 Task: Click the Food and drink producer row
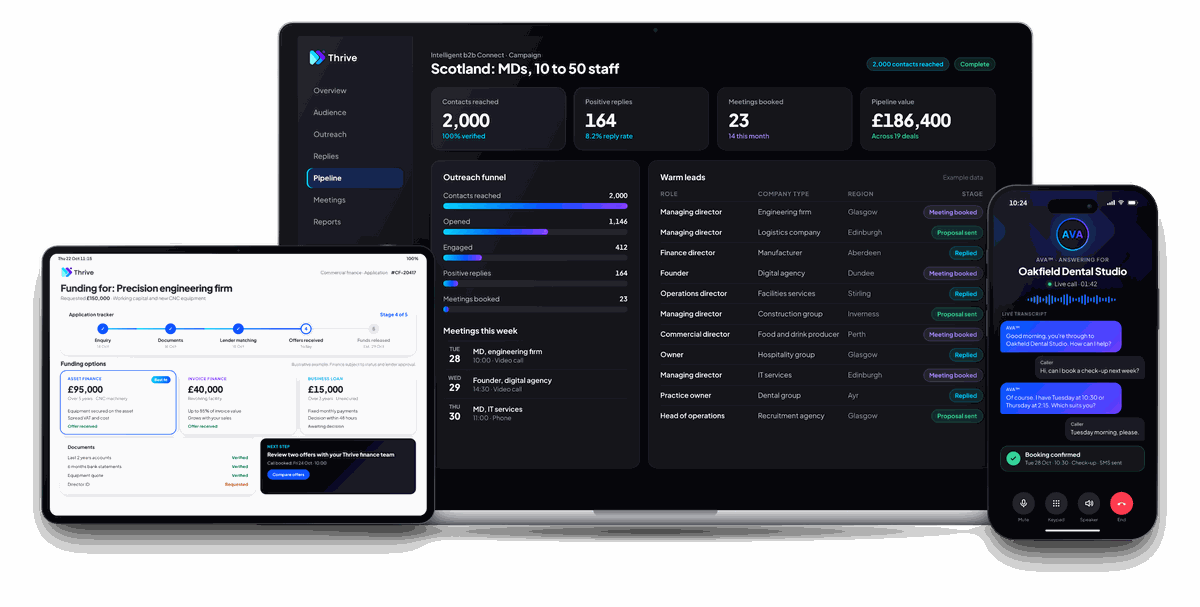coord(821,334)
